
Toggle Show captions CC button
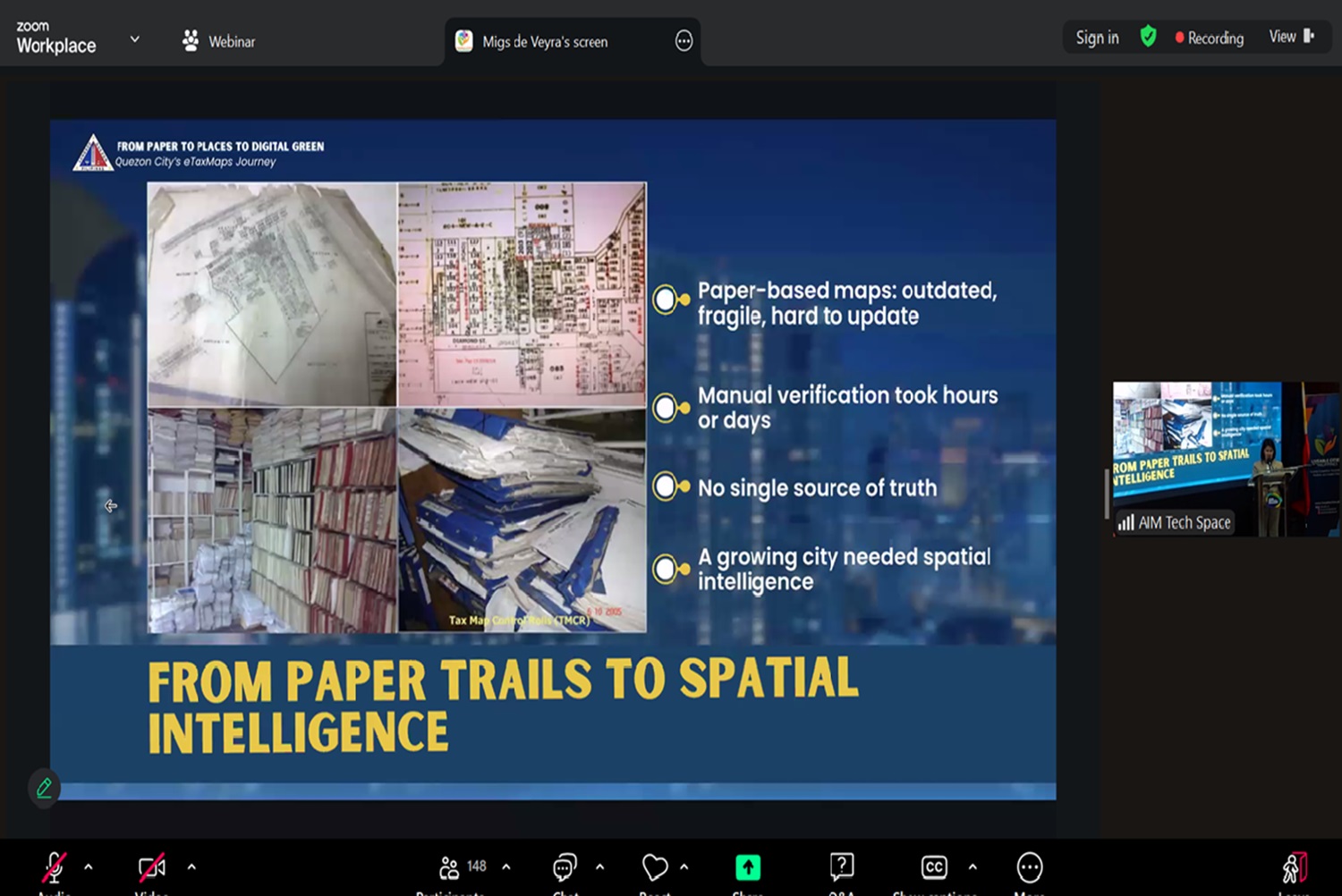(934, 867)
